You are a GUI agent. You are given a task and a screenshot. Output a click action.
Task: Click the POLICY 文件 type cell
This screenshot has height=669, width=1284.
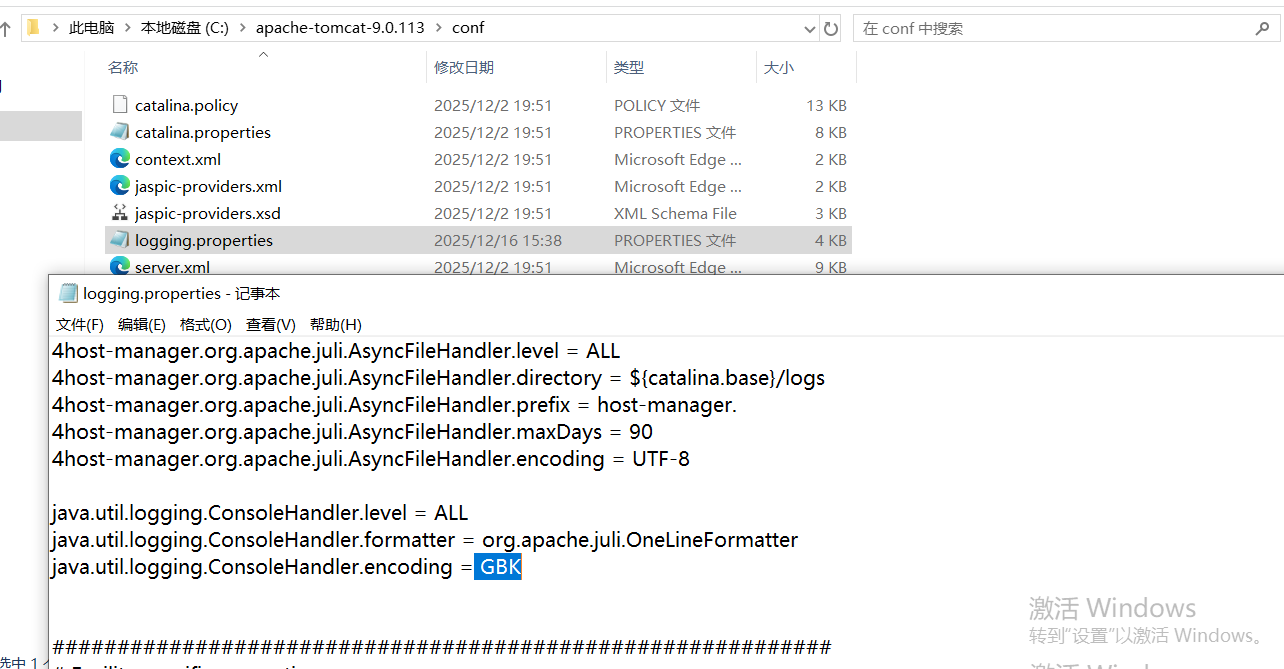pos(657,105)
